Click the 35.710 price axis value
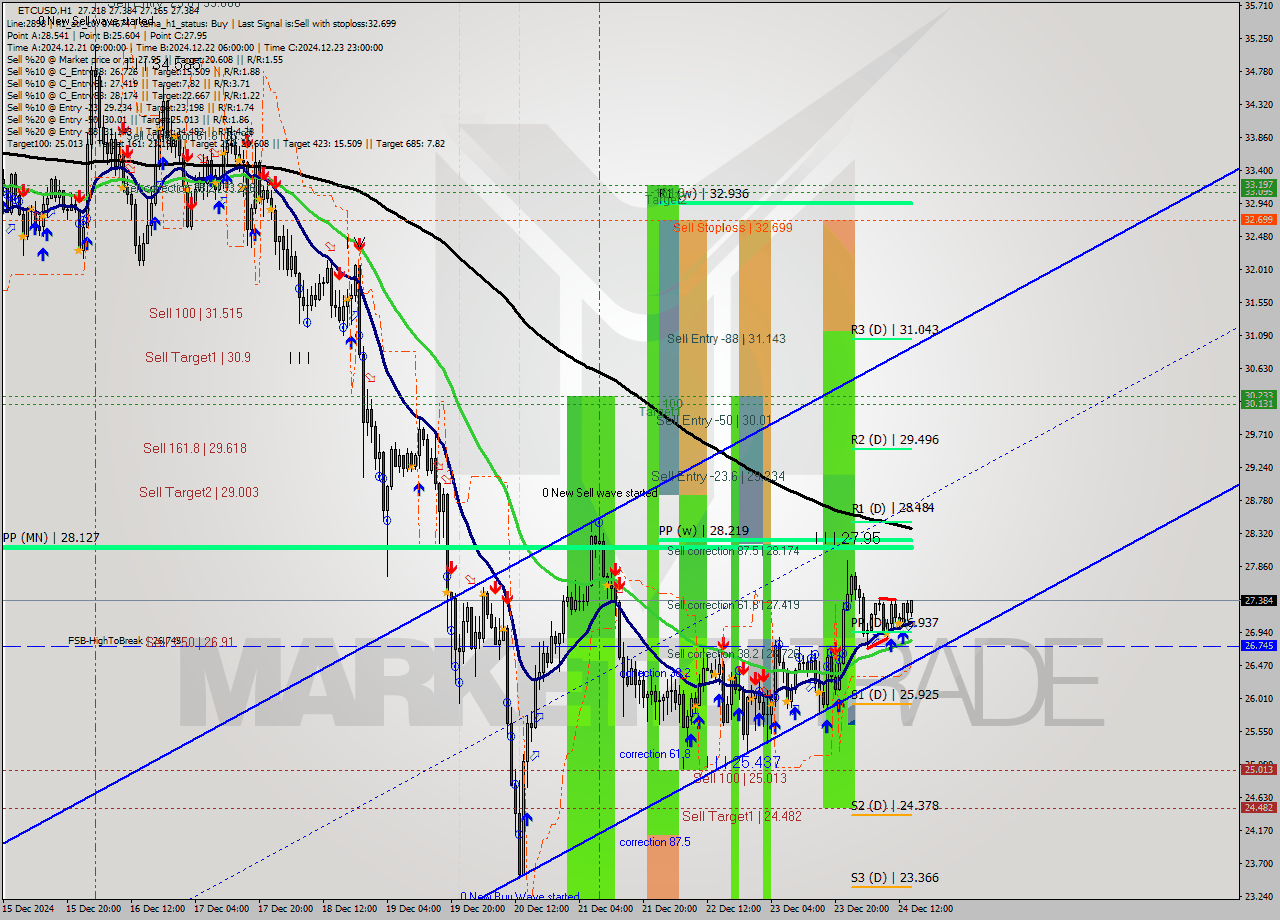1280x920 pixels. [1258, 6]
